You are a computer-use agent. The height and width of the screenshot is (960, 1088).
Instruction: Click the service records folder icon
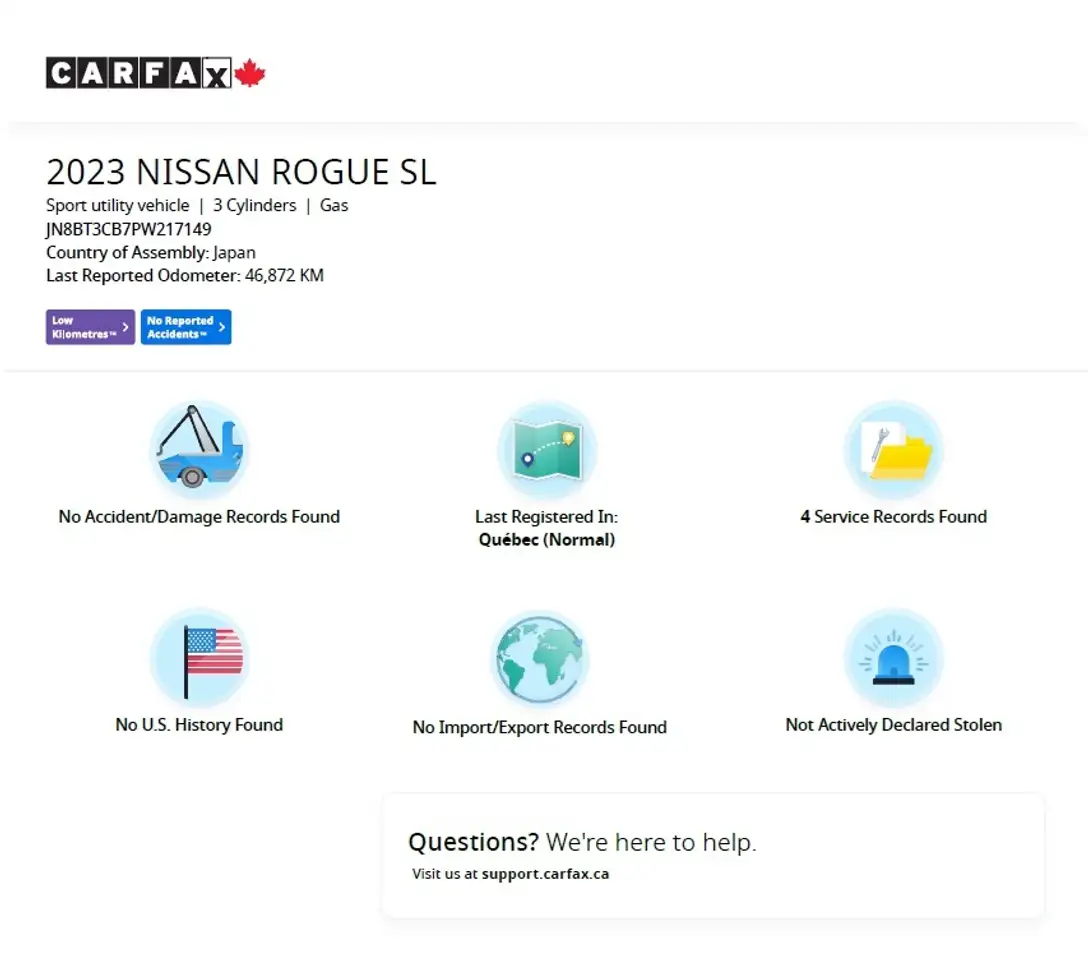tap(894, 449)
